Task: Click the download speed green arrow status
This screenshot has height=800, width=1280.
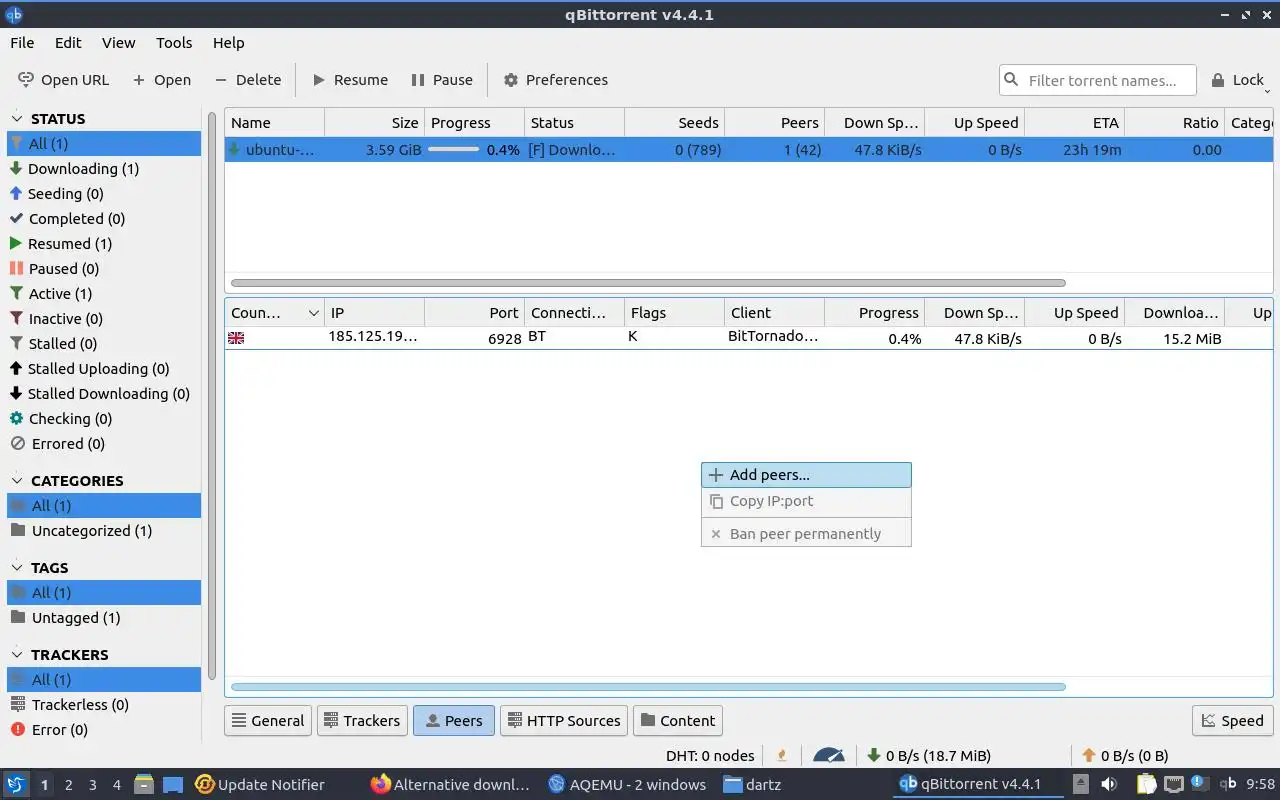Action: point(929,756)
